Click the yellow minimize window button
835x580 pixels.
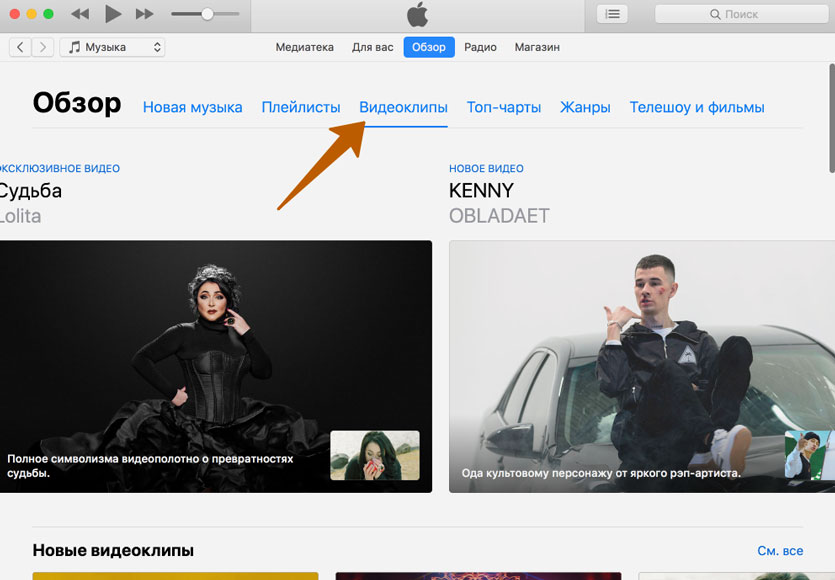(x=31, y=14)
